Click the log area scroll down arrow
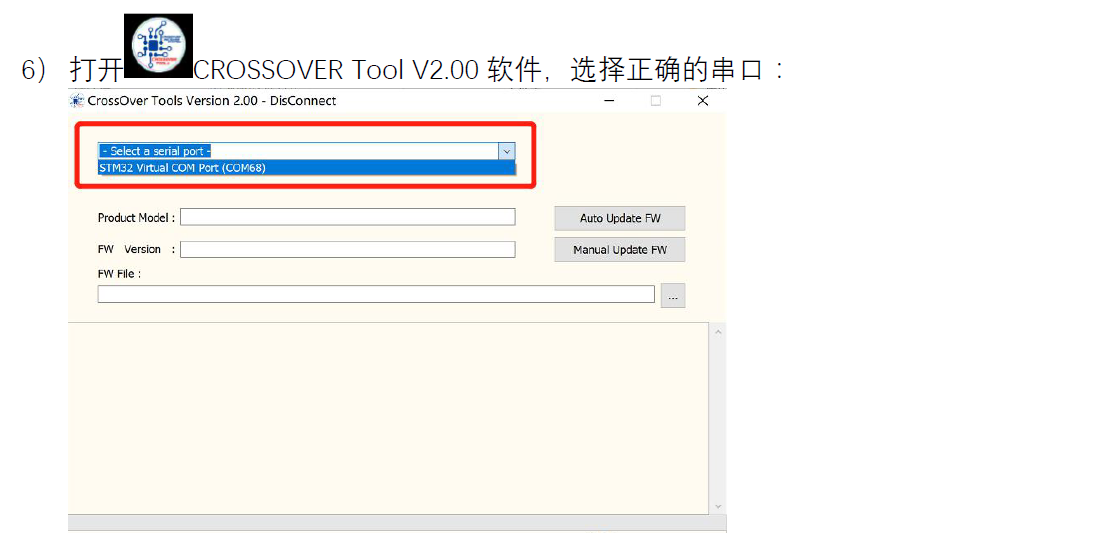1096x533 pixels. [x=718, y=506]
